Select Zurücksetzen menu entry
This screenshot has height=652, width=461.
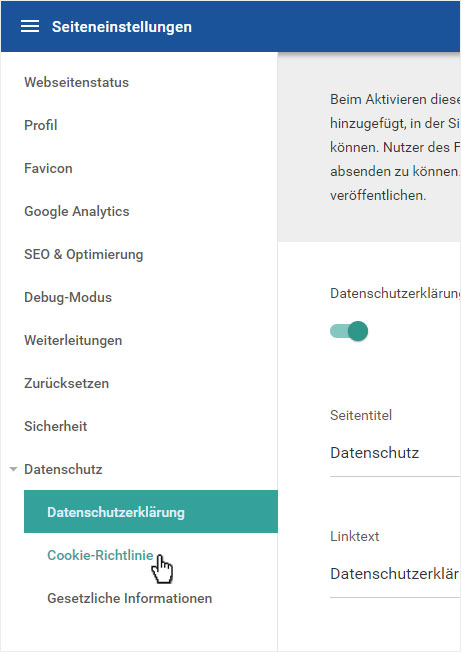pos(67,383)
